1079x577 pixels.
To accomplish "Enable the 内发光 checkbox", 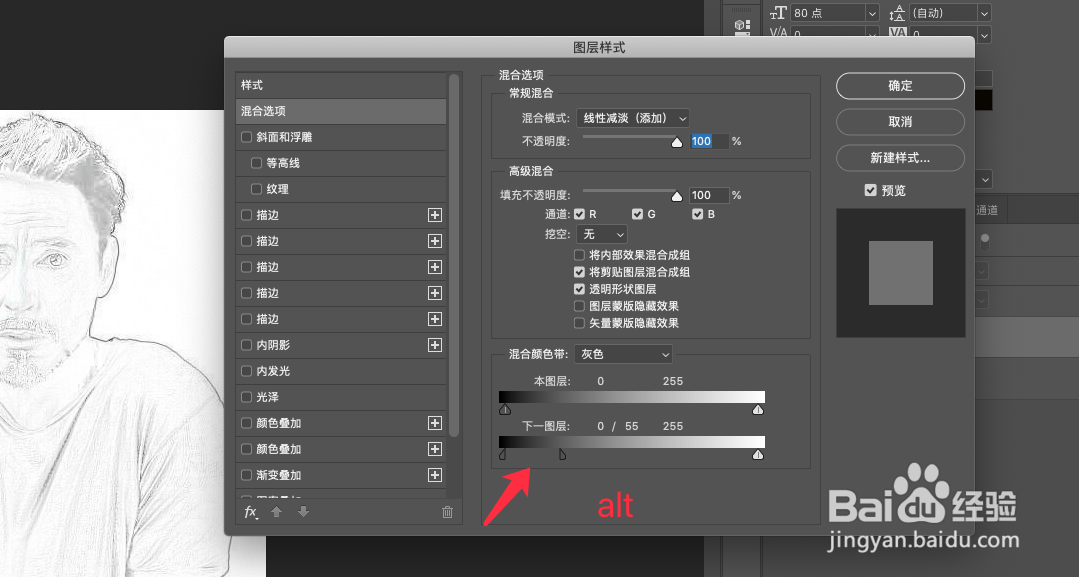I will (x=246, y=371).
